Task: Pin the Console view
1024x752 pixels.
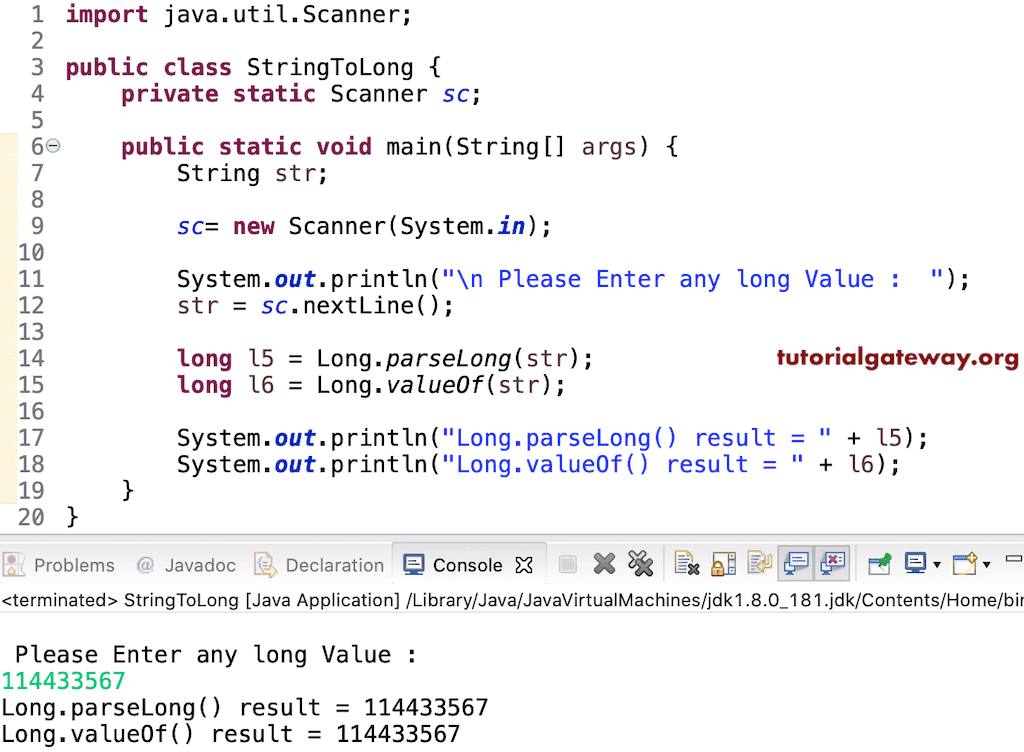Action: point(878,564)
